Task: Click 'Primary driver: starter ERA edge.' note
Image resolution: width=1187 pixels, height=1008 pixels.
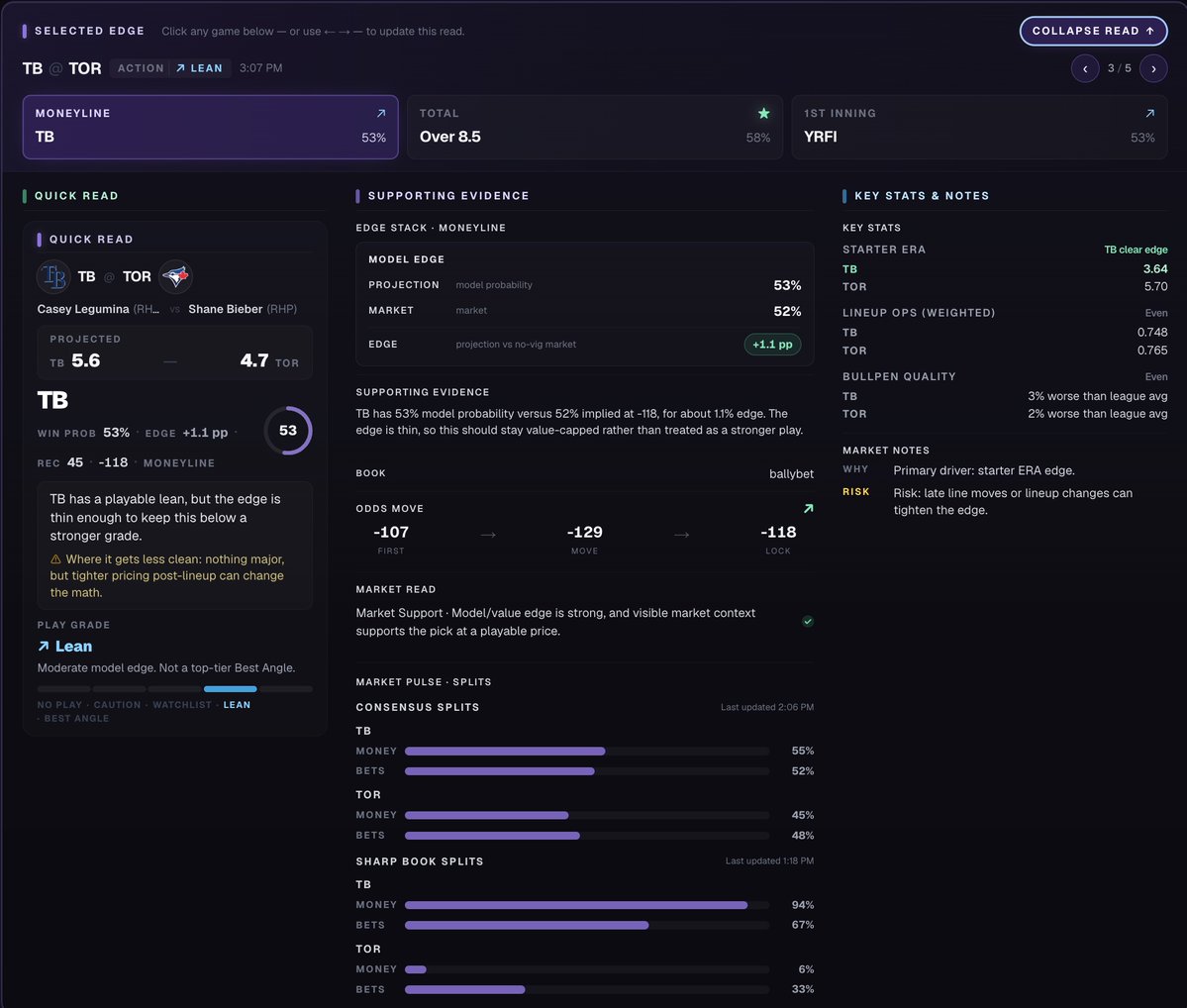Action: click(x=983, y=470)
